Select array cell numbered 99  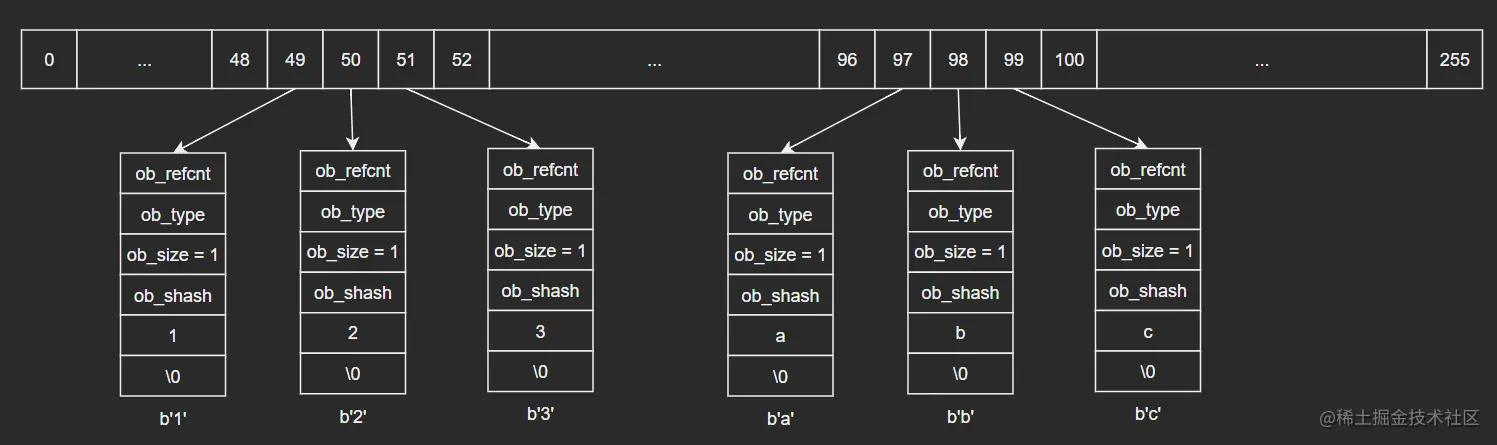click(x=1014, y=60)
